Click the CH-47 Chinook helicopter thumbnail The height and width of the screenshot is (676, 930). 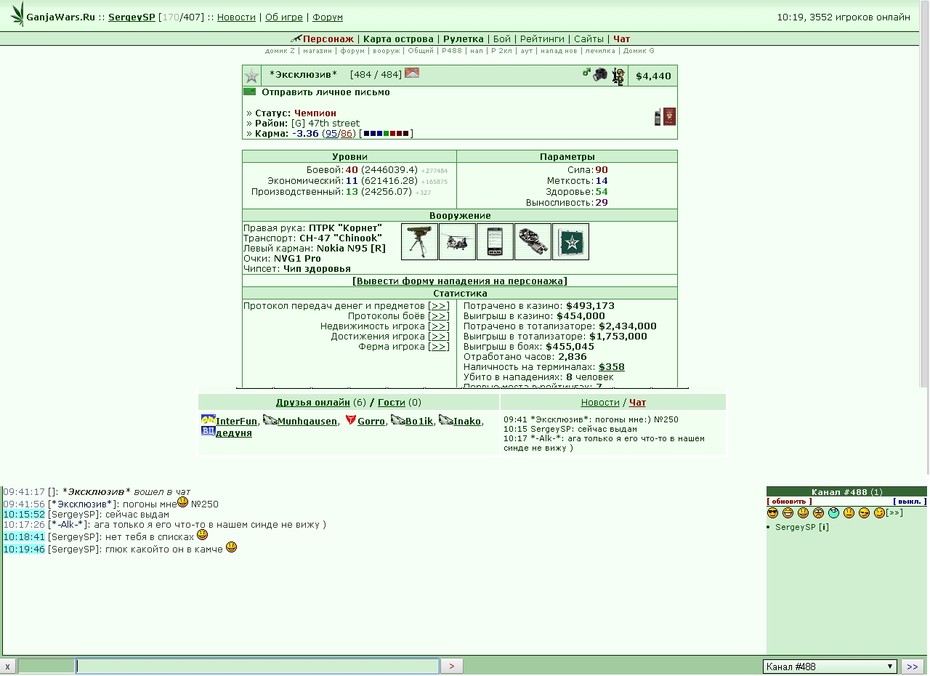click(x=457, y=241)
